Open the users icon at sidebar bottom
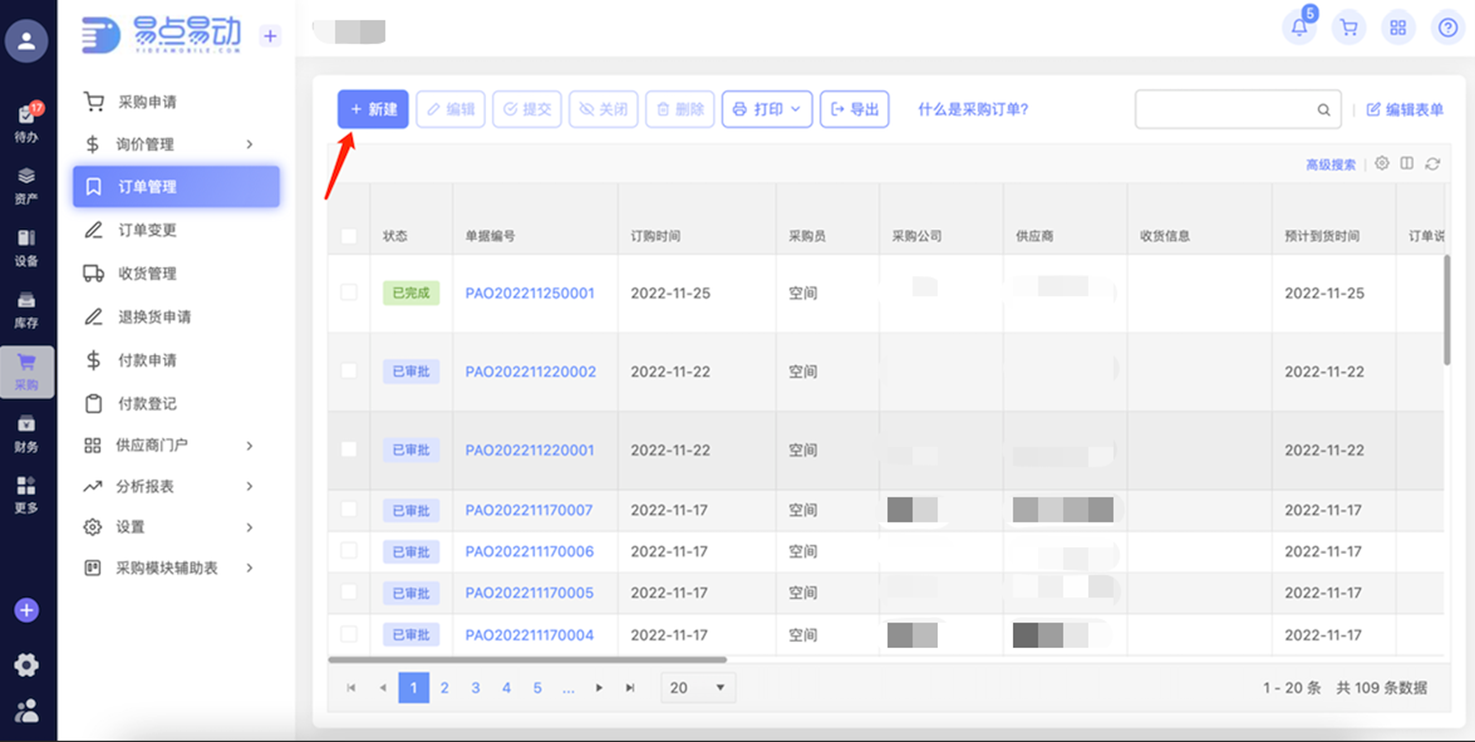This screenshot has width=1475, height=742. point(27,711)
